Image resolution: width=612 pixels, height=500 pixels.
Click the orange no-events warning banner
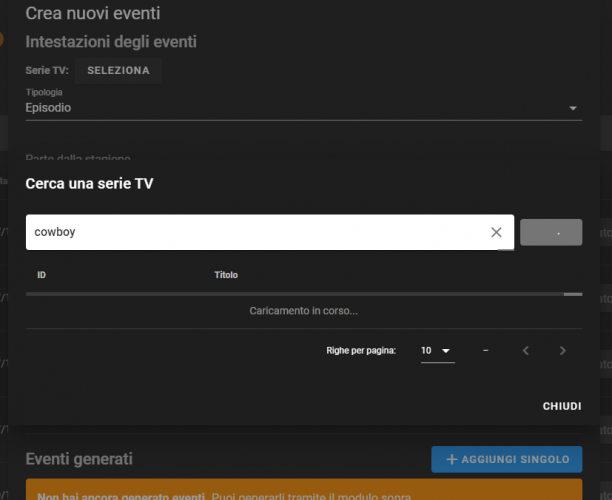pyautogui.click(x=304, y=489)
